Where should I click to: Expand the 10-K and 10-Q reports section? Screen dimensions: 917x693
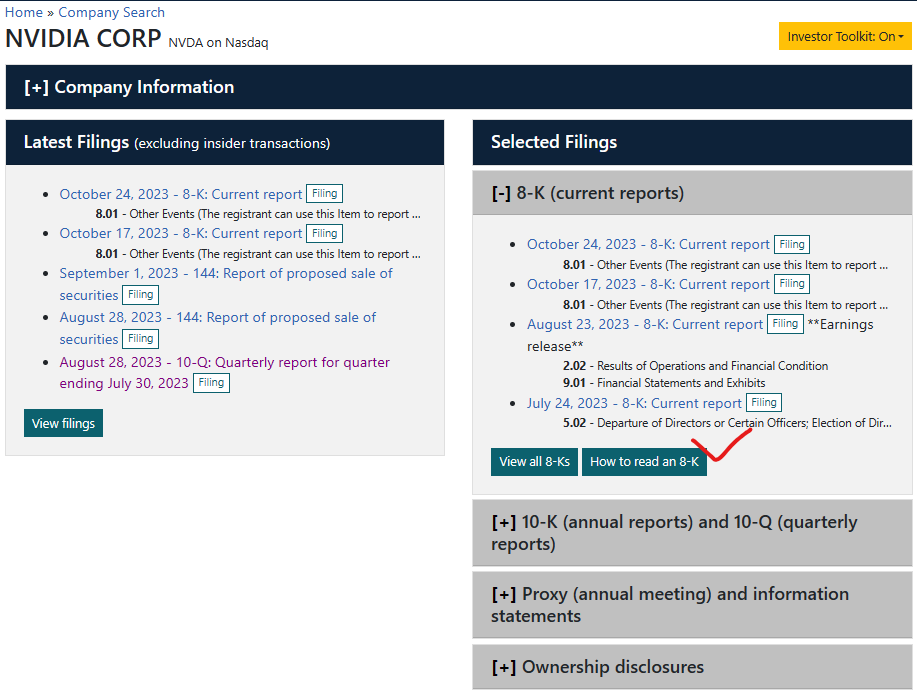pos(692,533)
